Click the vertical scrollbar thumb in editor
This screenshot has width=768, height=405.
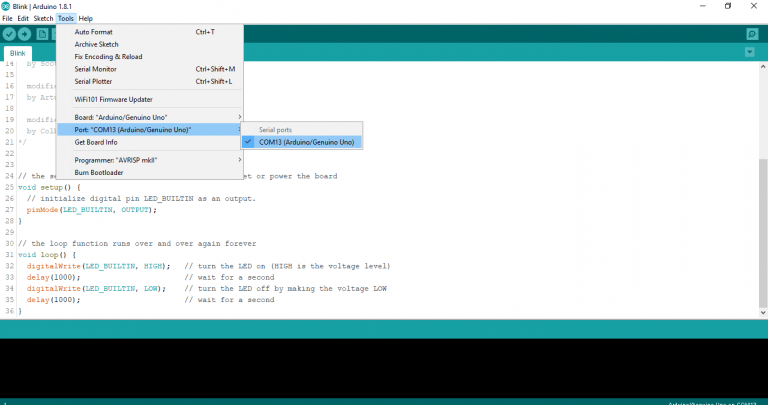coord(763,231)
